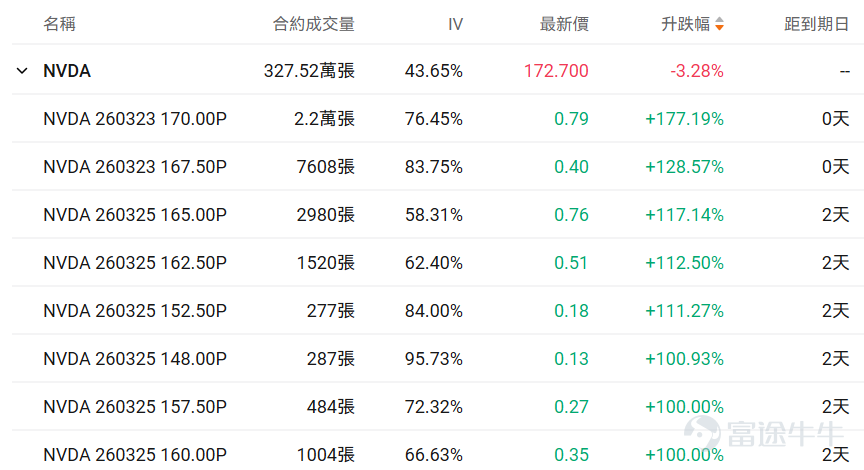Click NVDA change -3.28%
864x470 pixels.
[x=696, y=71]
